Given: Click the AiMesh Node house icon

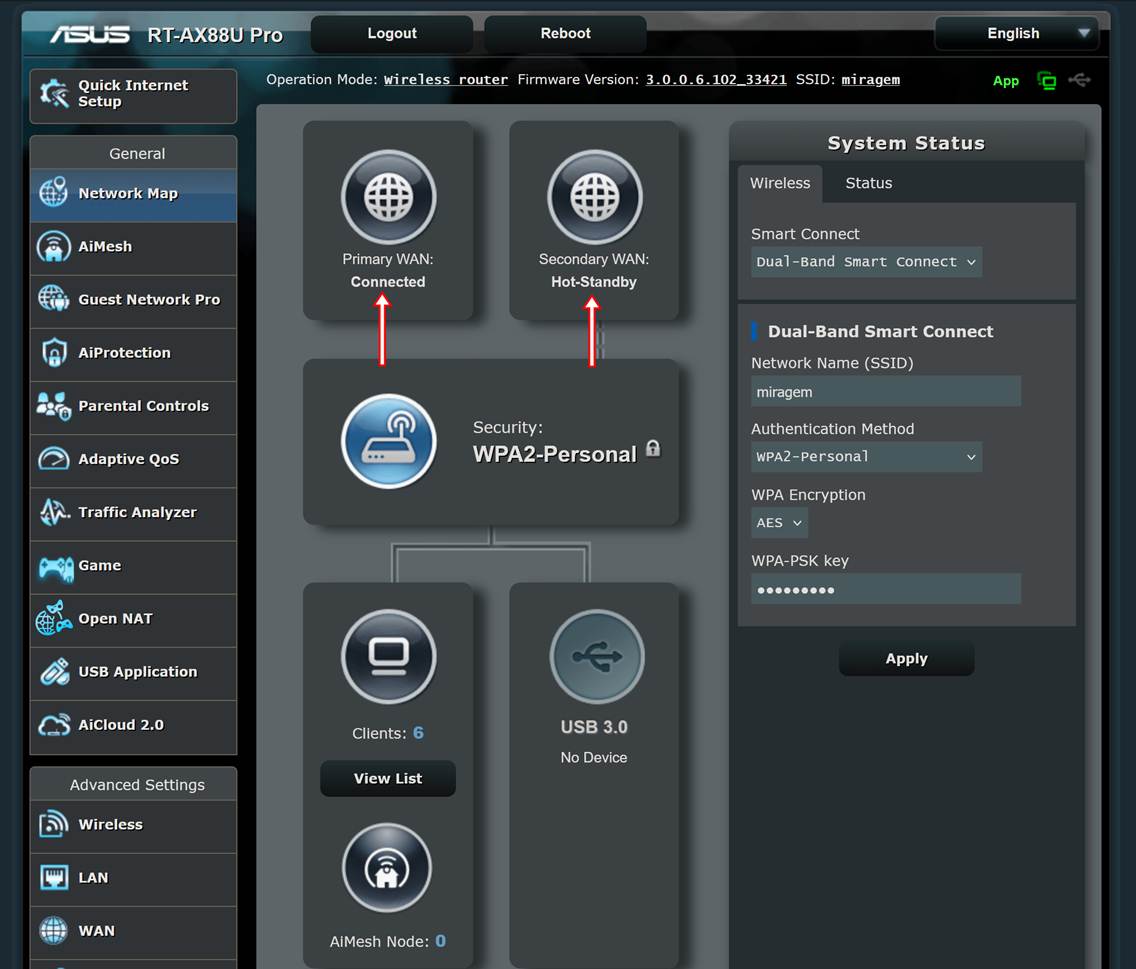Looking at the screenshot, I should [x=387, y=869].
